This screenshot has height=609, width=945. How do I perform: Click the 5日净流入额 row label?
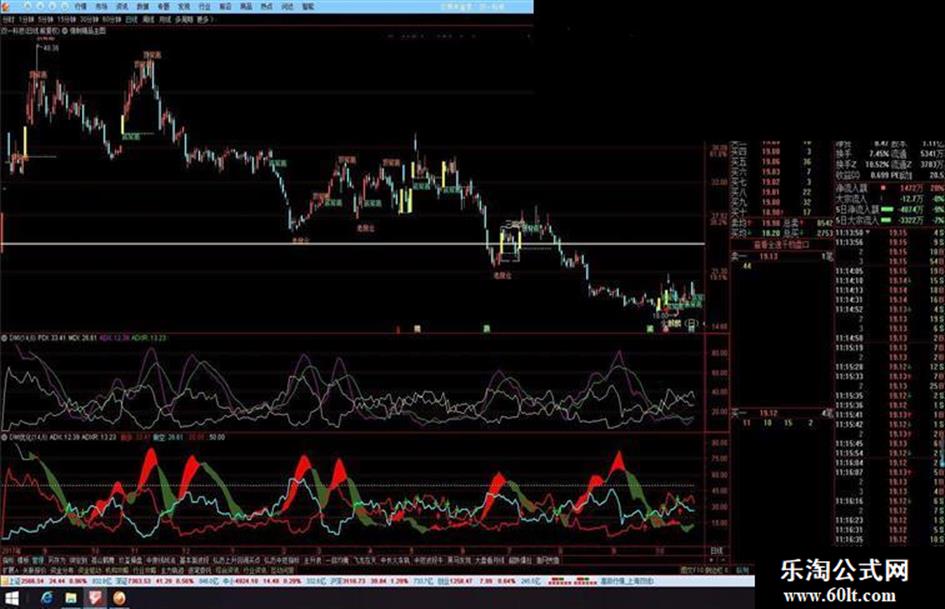pyautogui.click(x=857, y=210)
